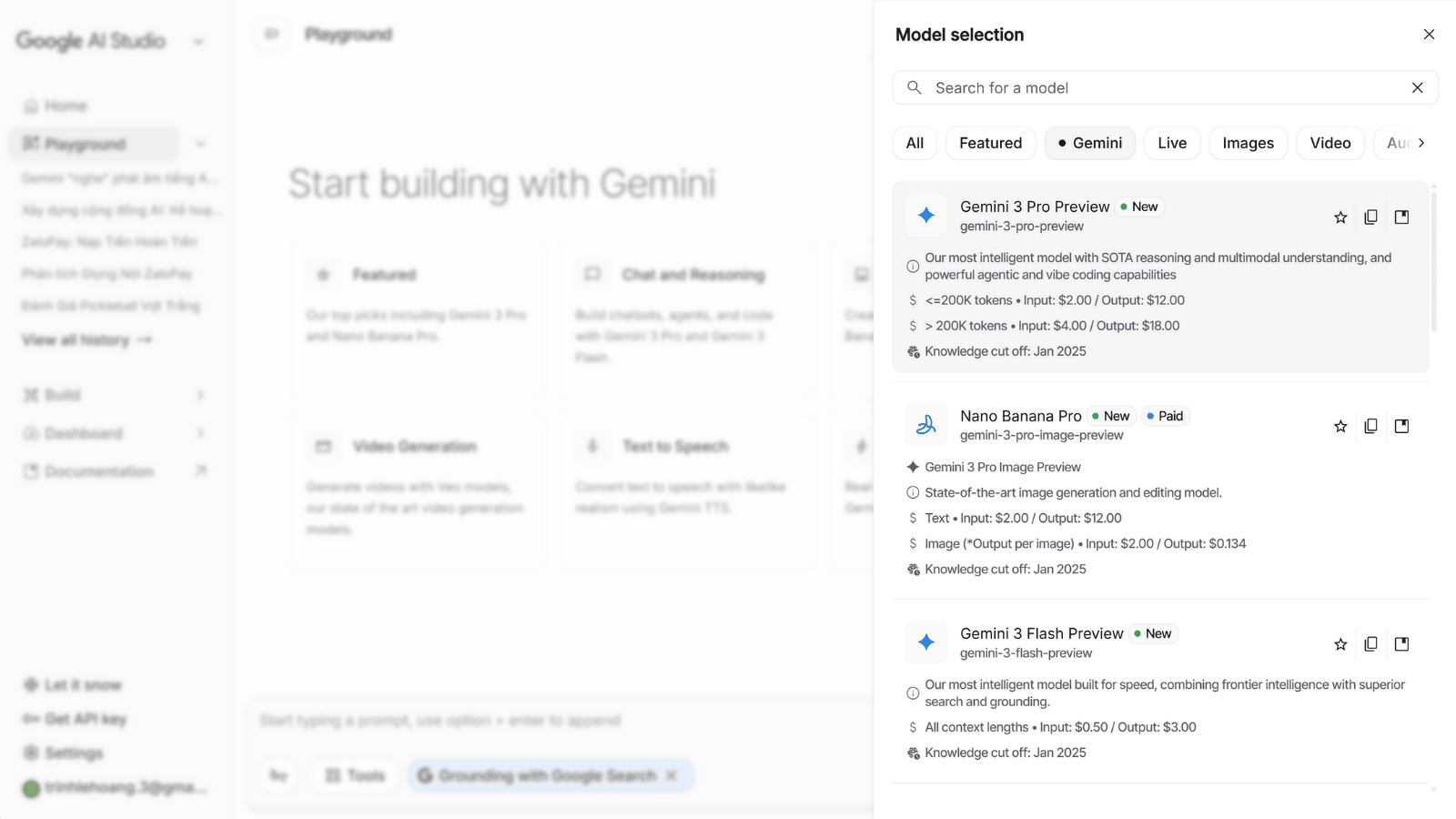This screenshot has width=1456, height=819.
Task: Favorite the Nano Banana Pro model
Action: (1340, 426)
